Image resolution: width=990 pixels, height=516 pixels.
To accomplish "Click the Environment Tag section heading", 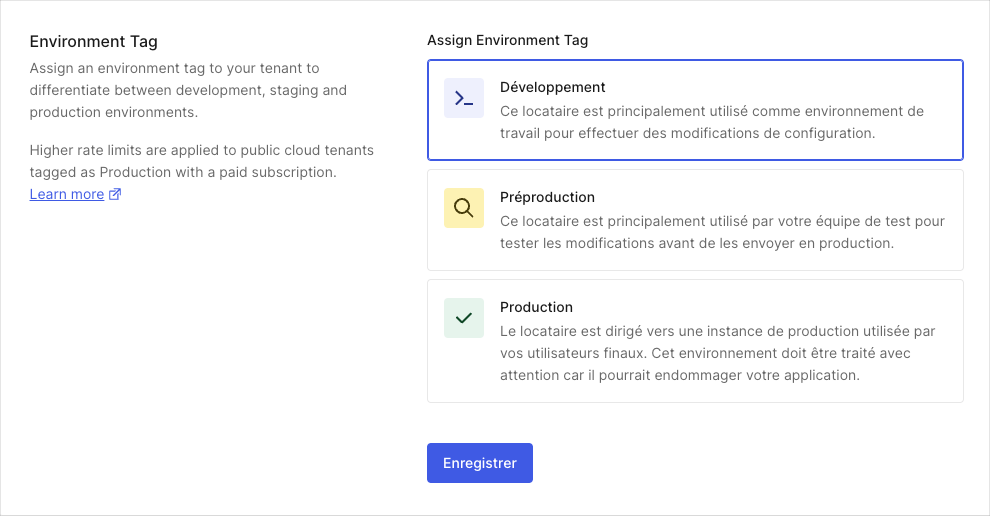I will tap(93, 42).
